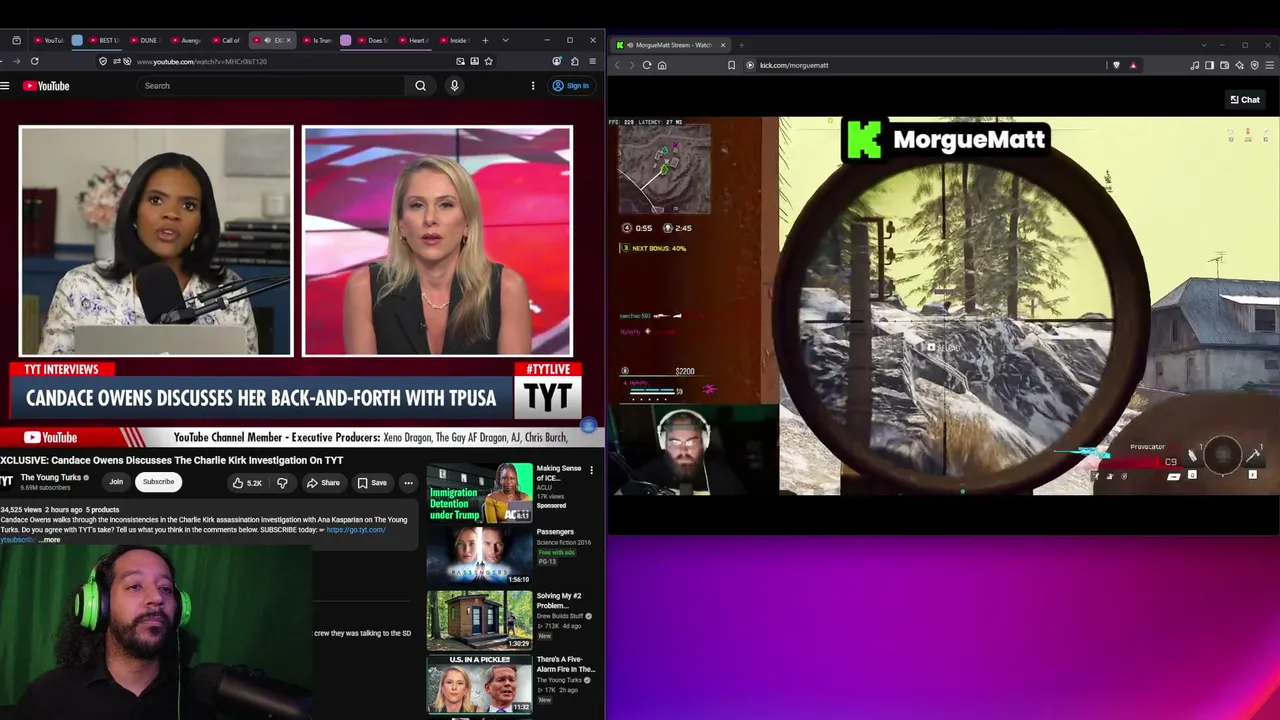Open a new tab in the YouTube window

pyautogui.click(x=485, y=41)
